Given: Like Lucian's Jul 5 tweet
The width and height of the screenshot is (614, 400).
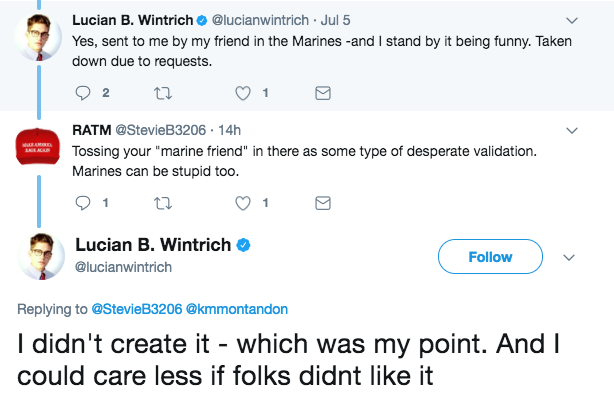Looking at the screenshot, I should coord(241,94).
